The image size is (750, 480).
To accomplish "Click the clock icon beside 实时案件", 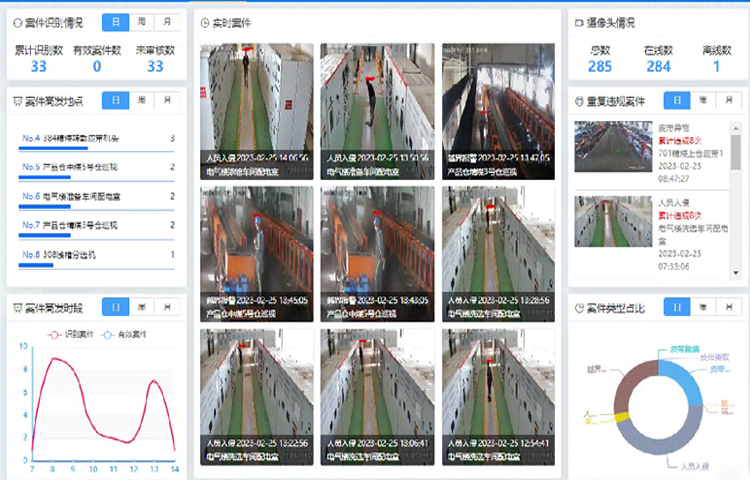I will tap(204, 22).
